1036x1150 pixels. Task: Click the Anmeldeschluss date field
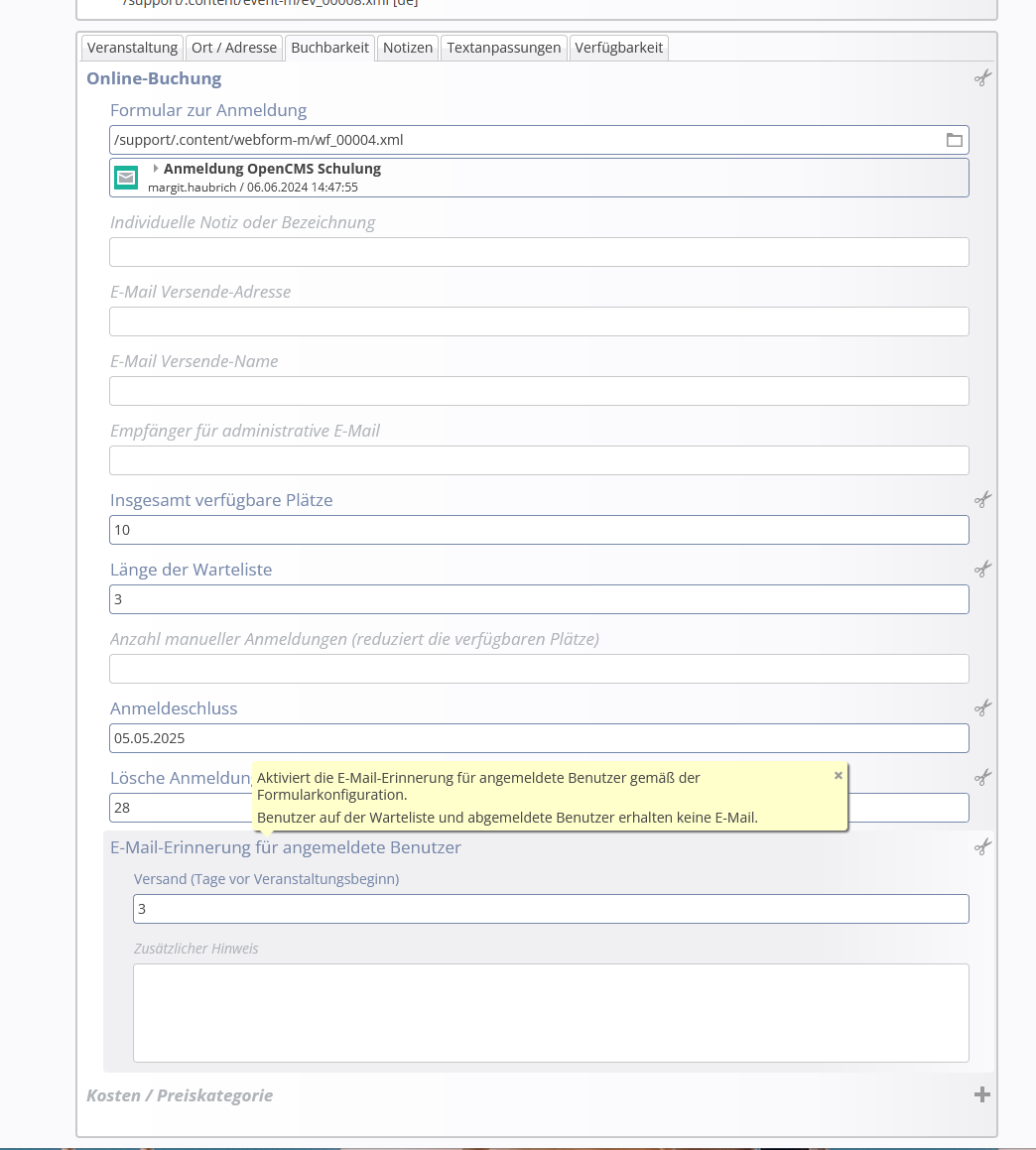(539, 738)
